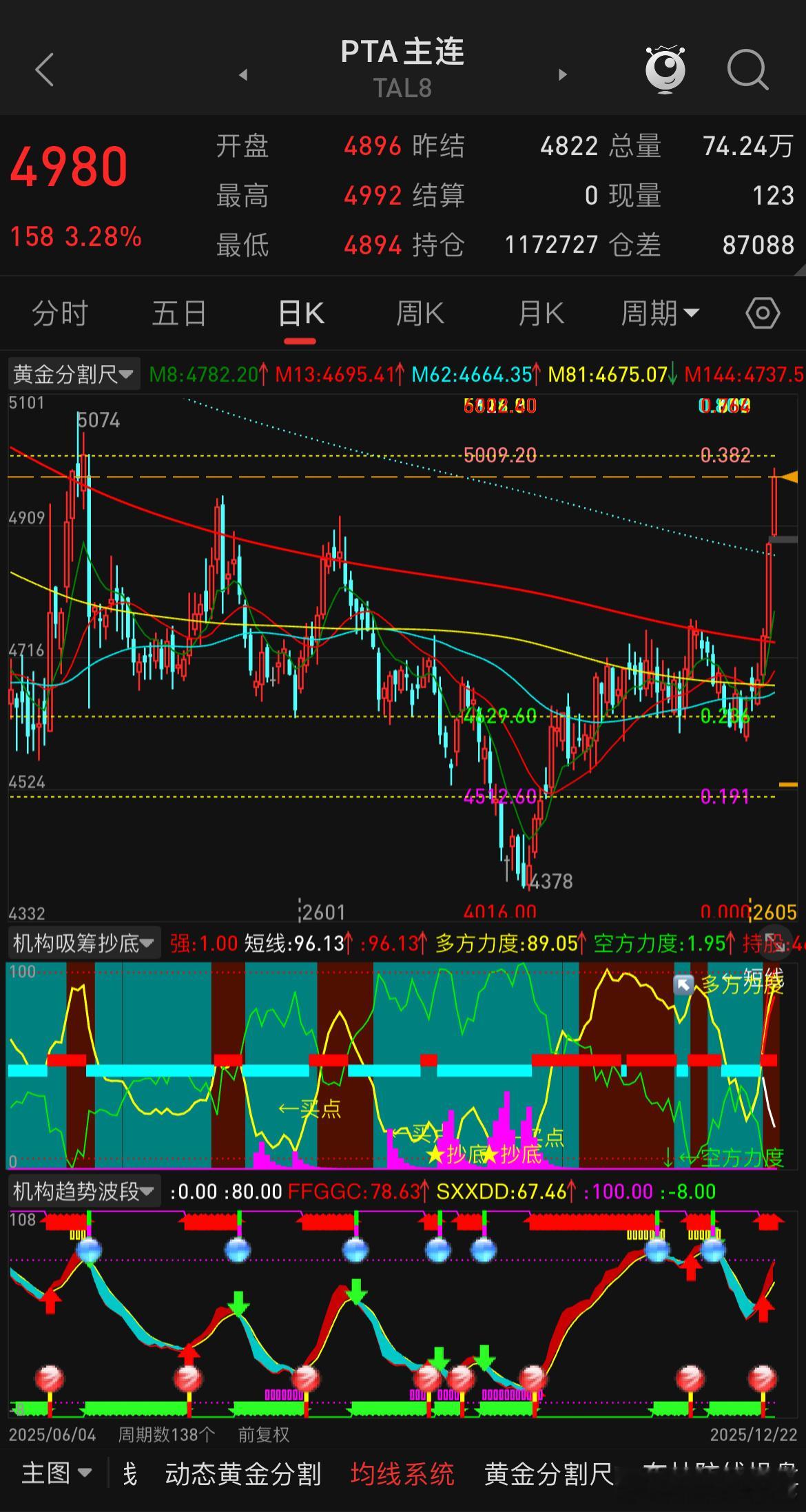Tap the 0.191 Fibonacci ratio label
806x1512 pixels.
[x=725, y=797]
